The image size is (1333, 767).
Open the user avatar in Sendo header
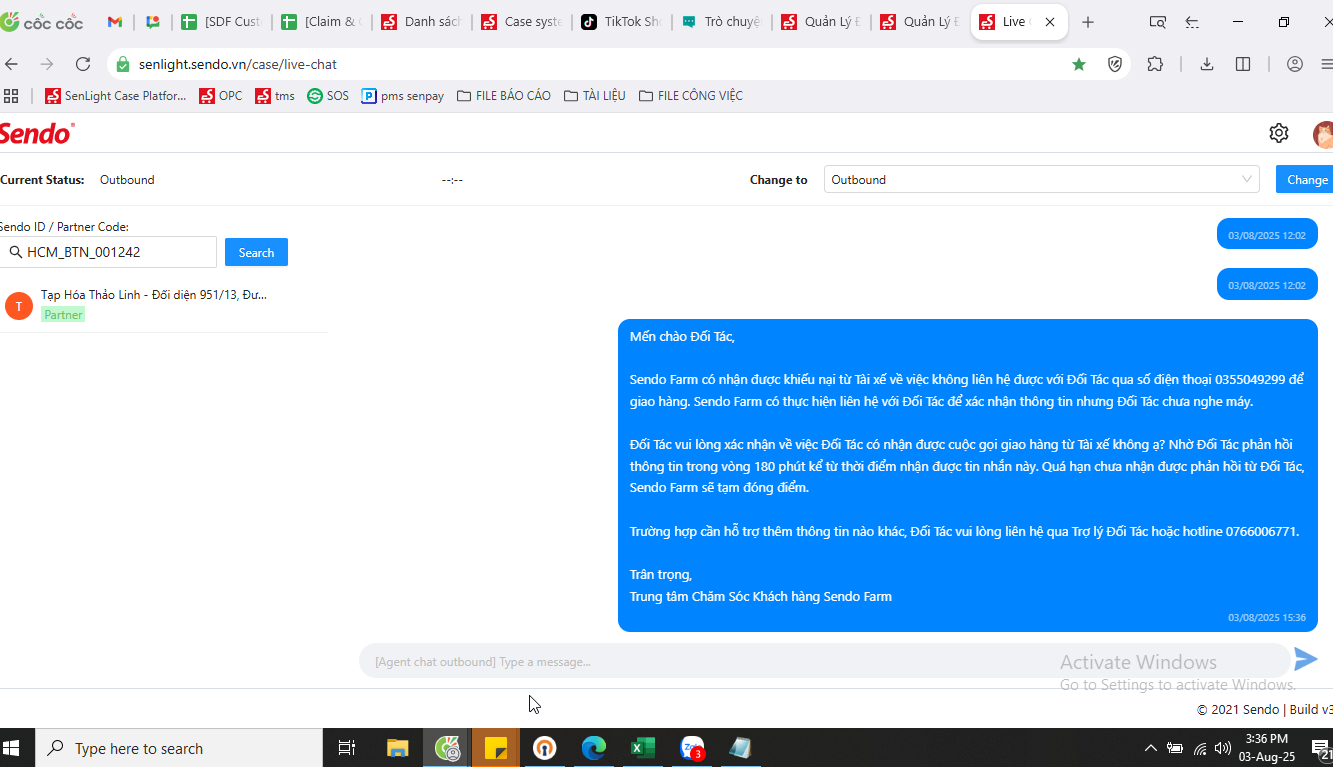click(1323, 134)
